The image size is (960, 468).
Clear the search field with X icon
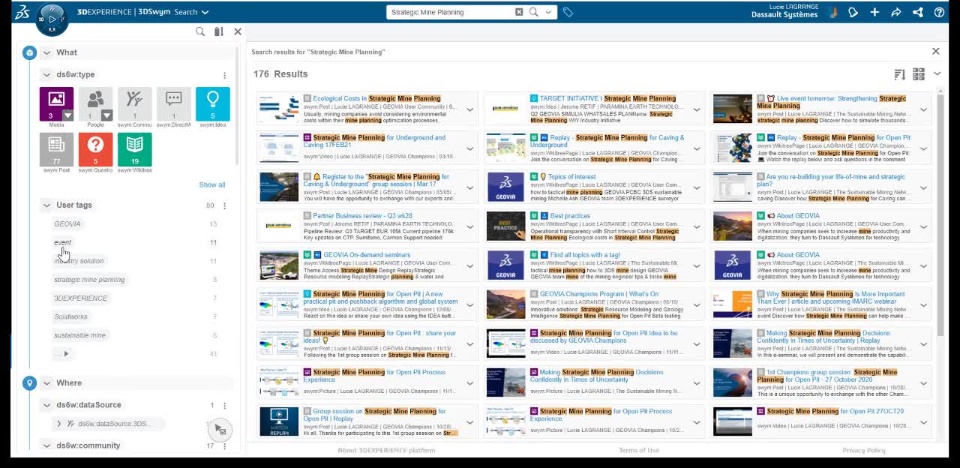(519, 12)
